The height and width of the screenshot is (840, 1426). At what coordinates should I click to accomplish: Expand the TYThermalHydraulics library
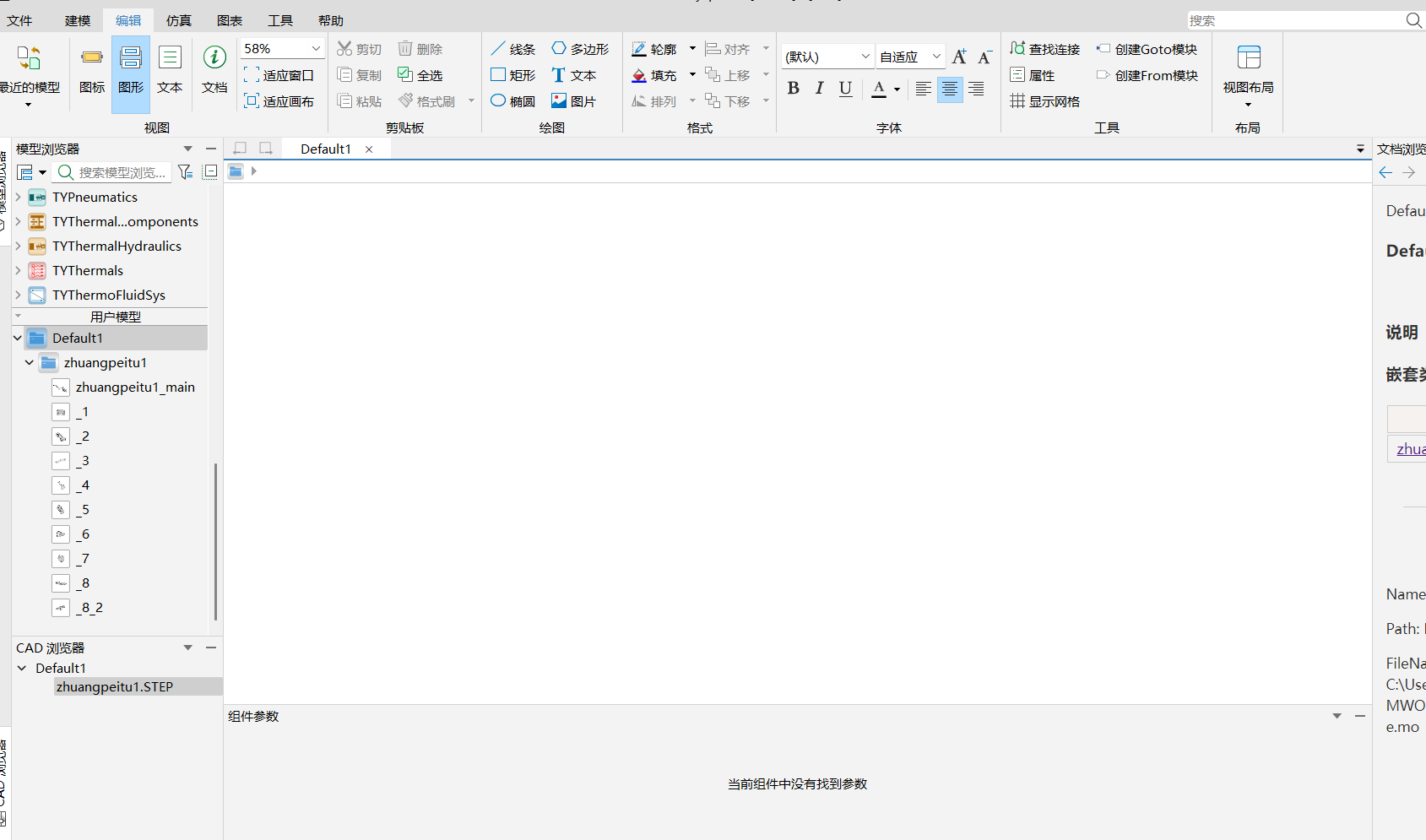pos(18,246)
